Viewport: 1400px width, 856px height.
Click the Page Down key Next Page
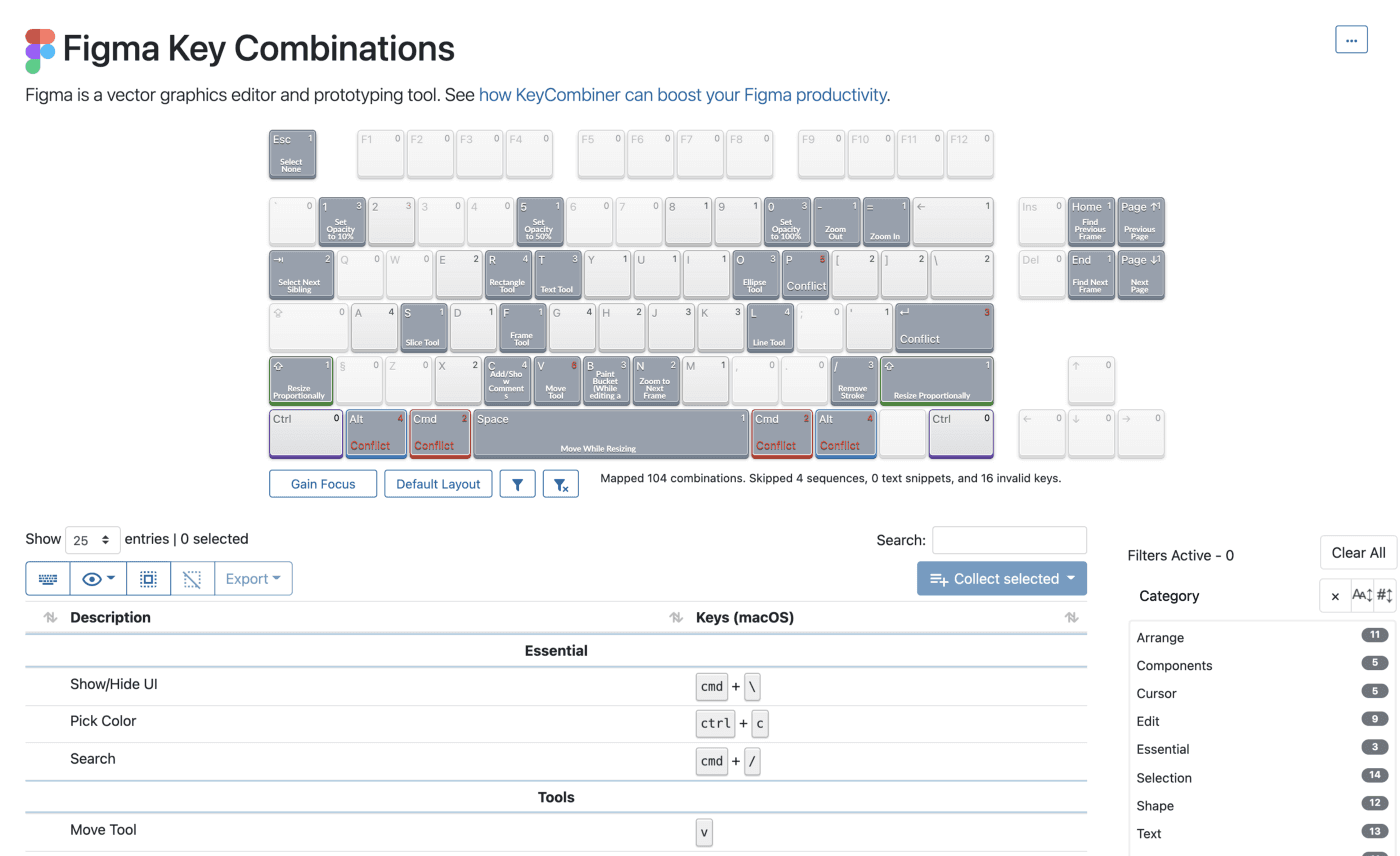[1141, 274]
